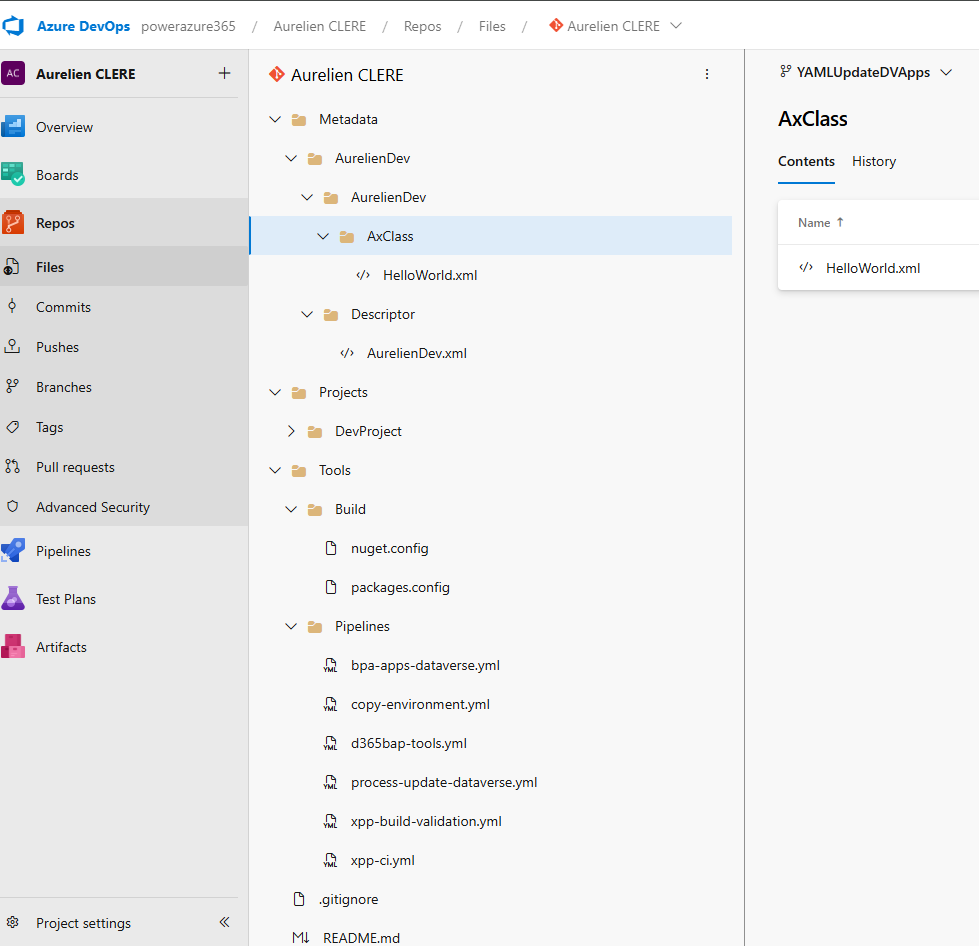979x946 pixels.
Task: Collapse the Pipelines folder chevron in tree
Action: [291, 626]
